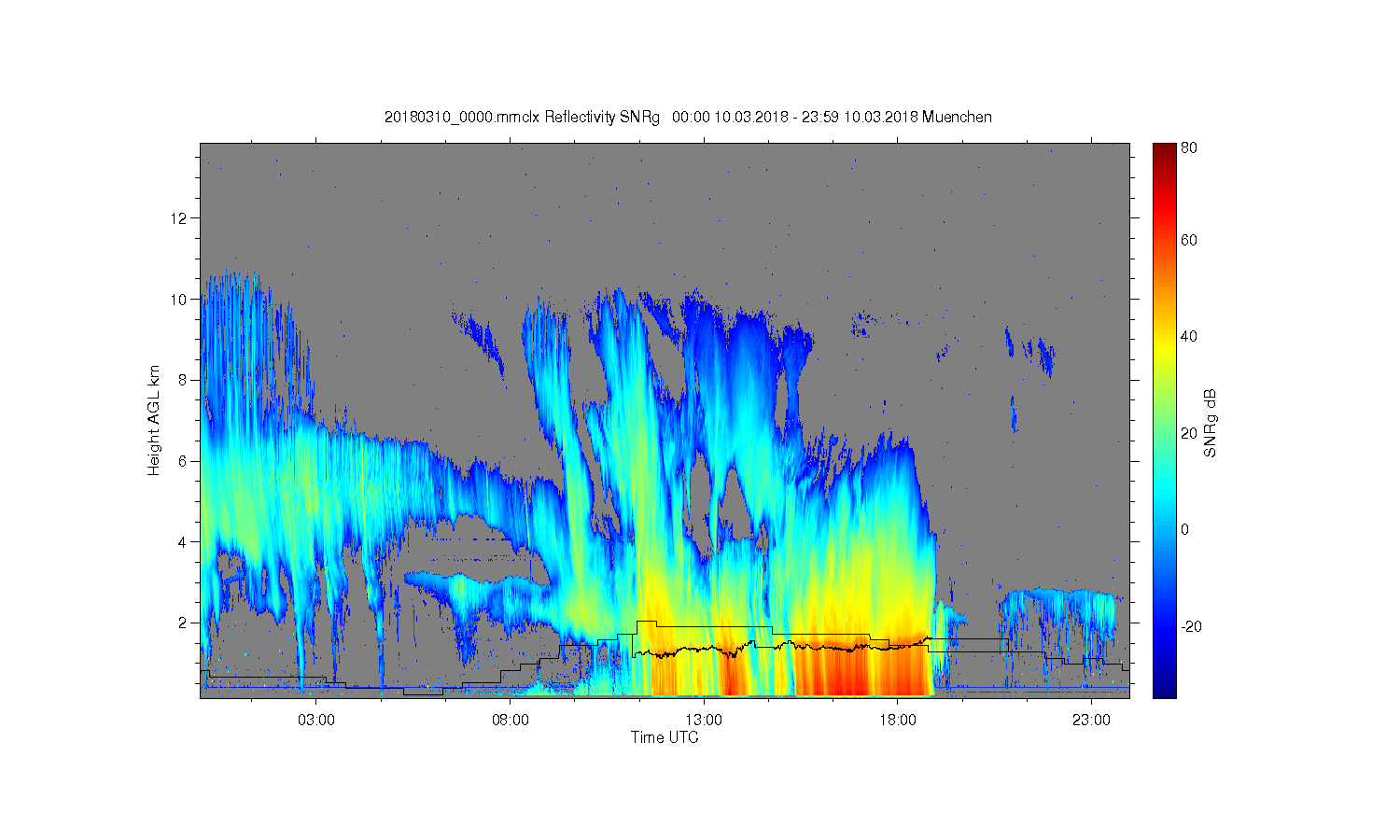Click the height tick label 12
Viewport: 1400px width, 840px height.
181,218
